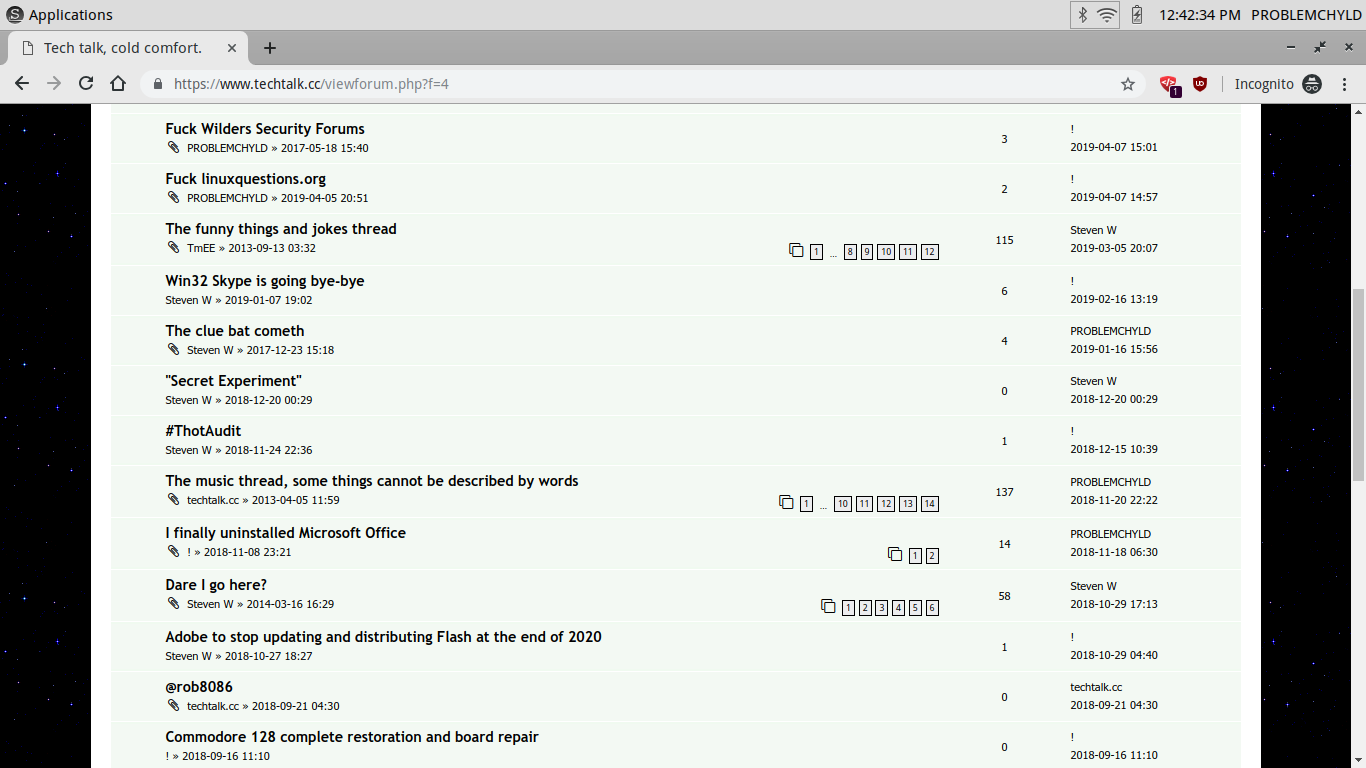Open Commodore 128 complete restoration topic

[x=352, y=737]
